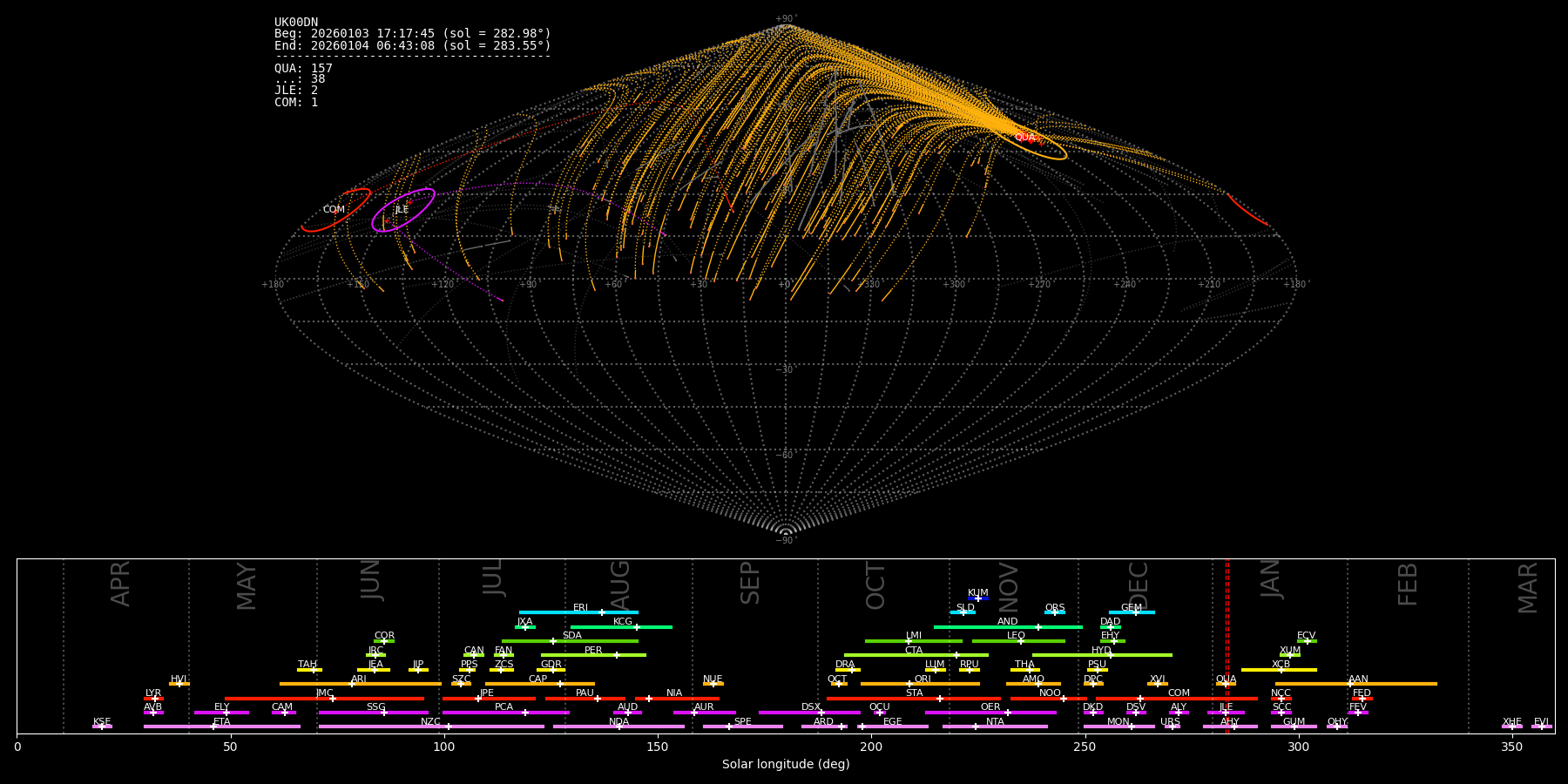This screenshot has height=784, width=1568.
Task: Click the NZC shower label in the timeline
Action: [x=430, y=721]
